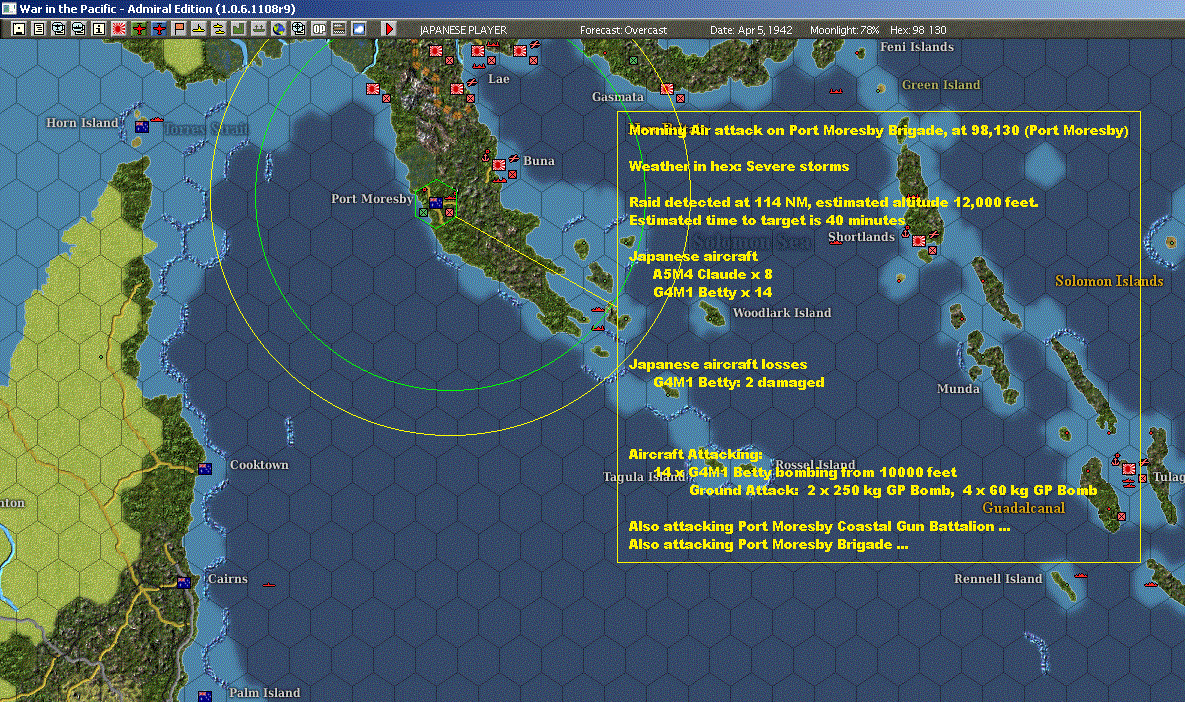Select the Australian flag at Palm Island
The height and width of the screenshot is (702, 1185).
click(205, 696)
